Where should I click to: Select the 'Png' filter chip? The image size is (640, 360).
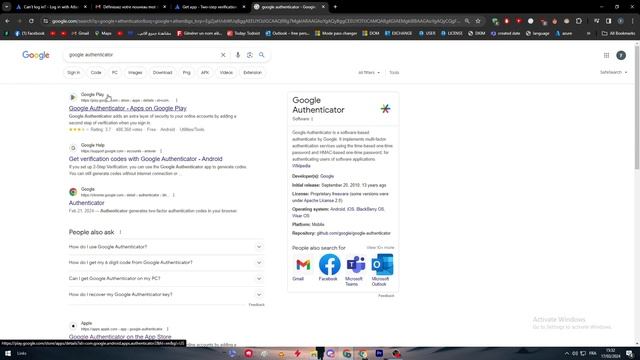coord(187,73)
